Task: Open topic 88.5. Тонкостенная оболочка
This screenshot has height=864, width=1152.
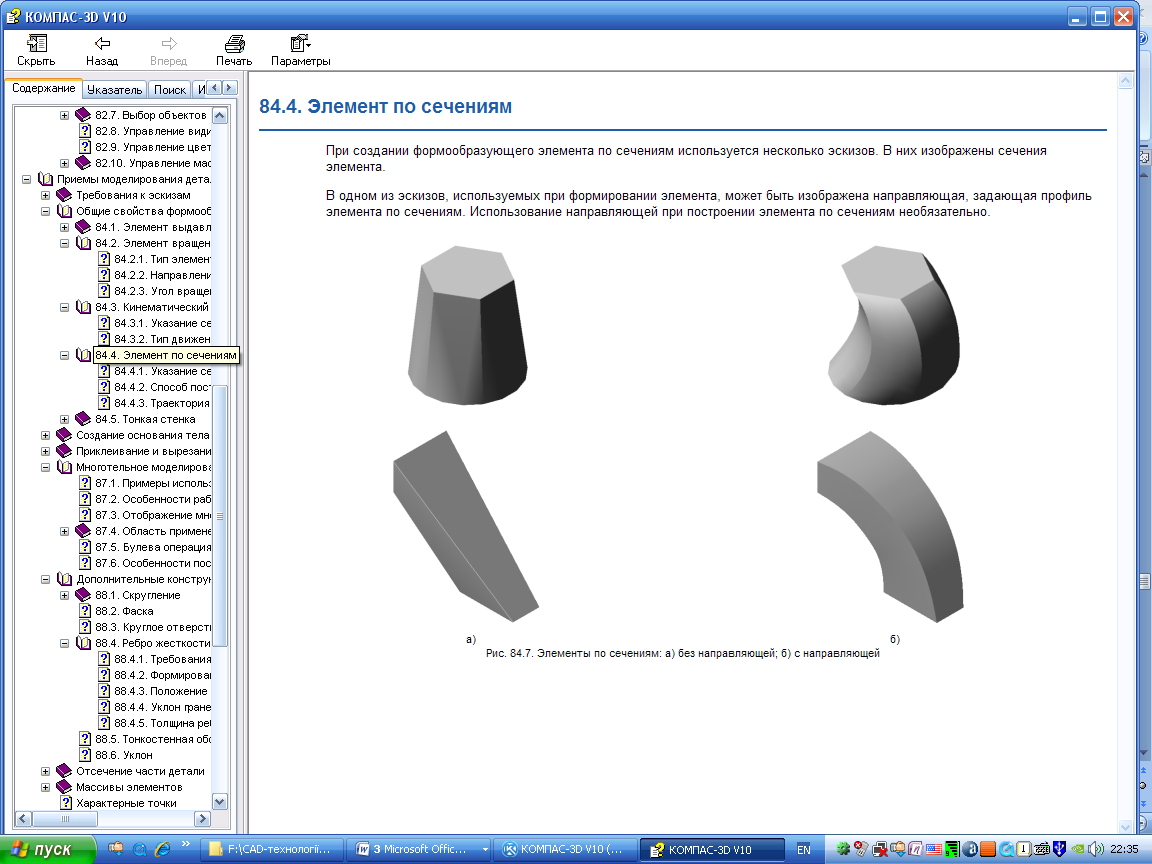Action: [x=153, y=739]
